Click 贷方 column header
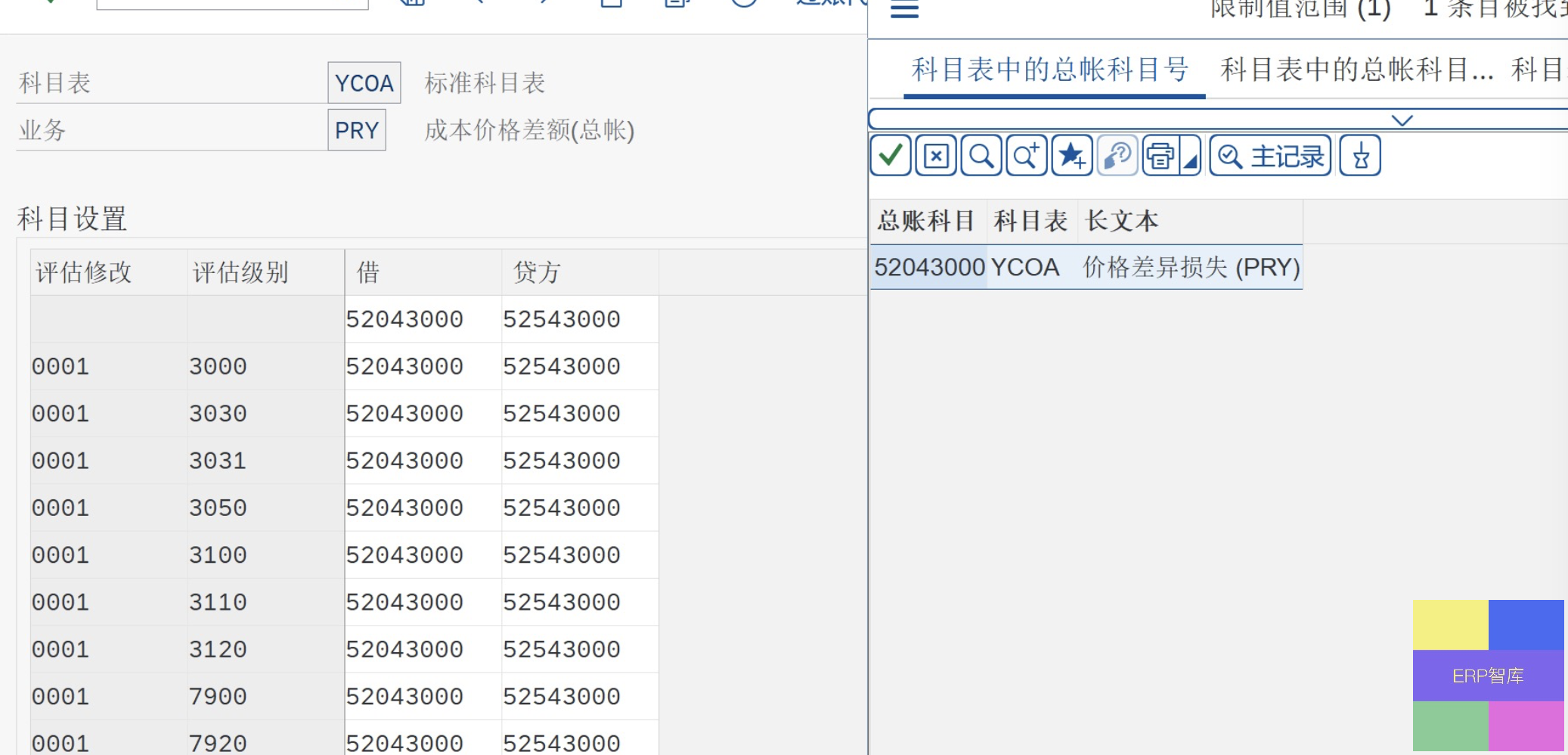This screenshot has width=1568, height=755. tap(580, 272)
